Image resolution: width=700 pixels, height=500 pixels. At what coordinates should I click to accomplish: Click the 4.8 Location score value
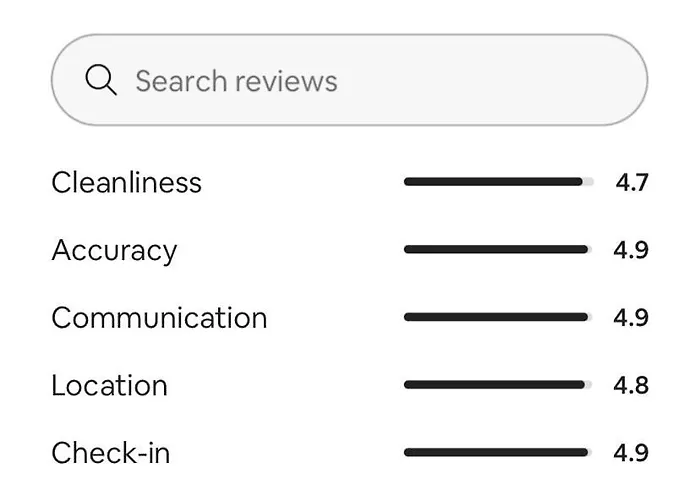(x=631, y=385)
